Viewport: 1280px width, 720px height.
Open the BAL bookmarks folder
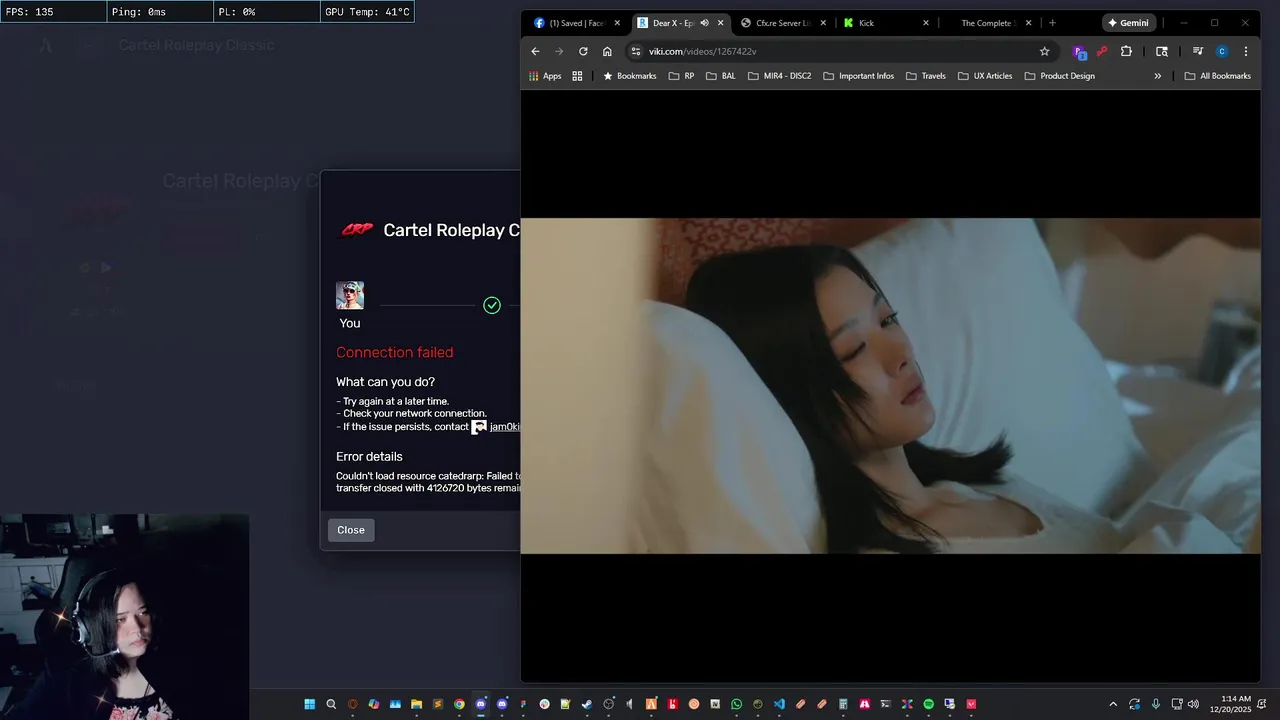720,76
